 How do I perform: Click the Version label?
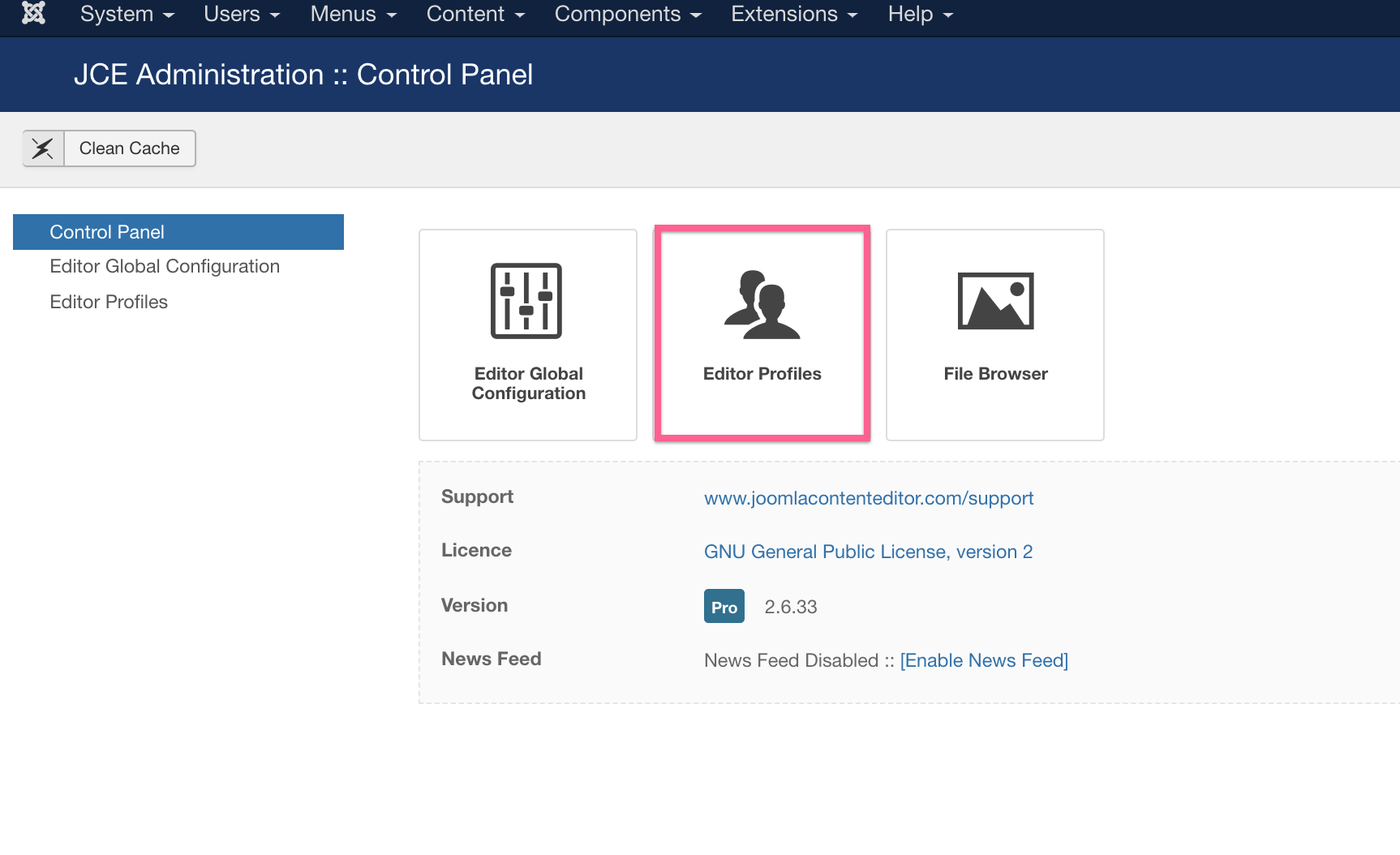pyautogui.click(x=475, y=605)
